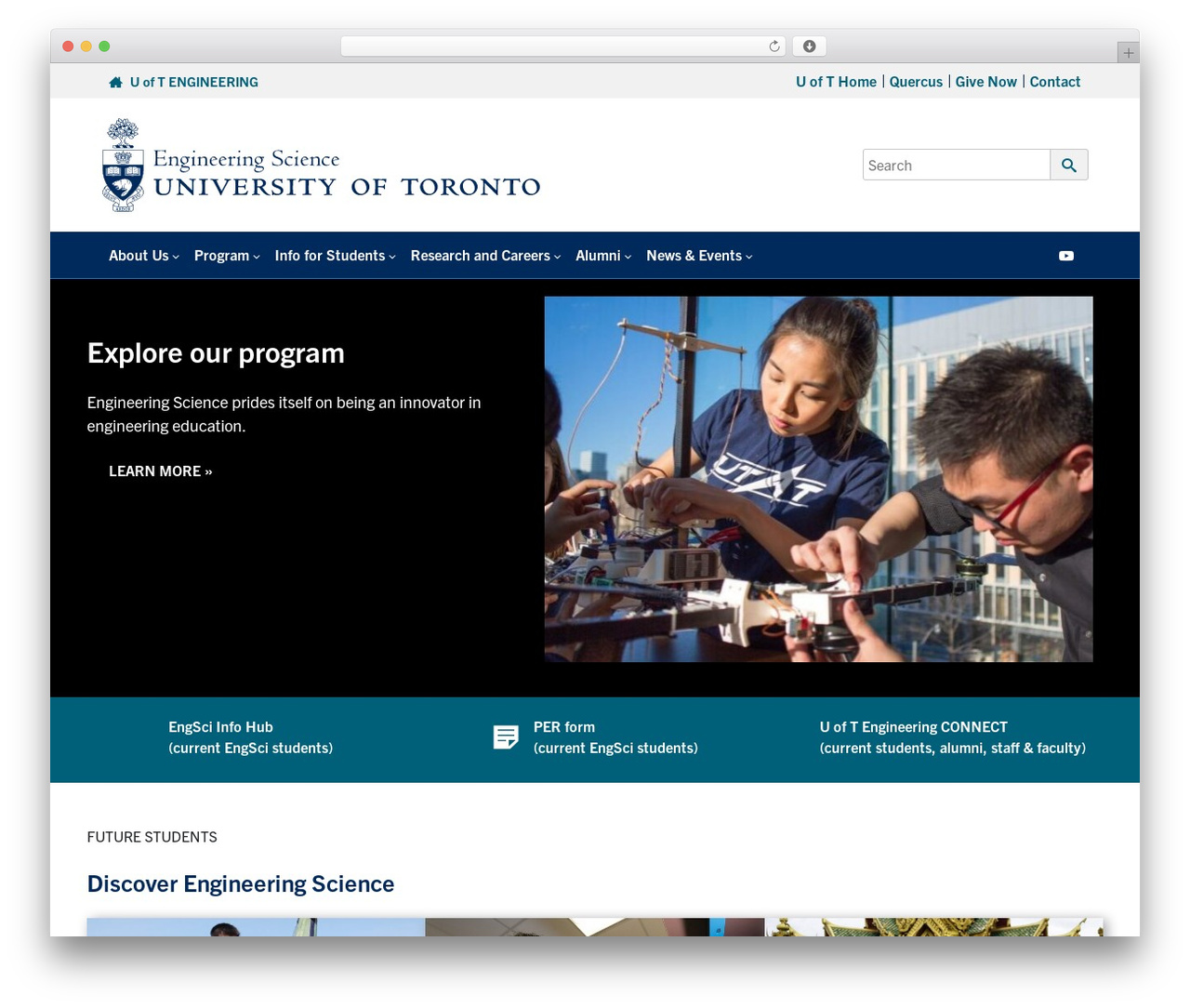Open U of T Engineering CONNECT link

952,737
